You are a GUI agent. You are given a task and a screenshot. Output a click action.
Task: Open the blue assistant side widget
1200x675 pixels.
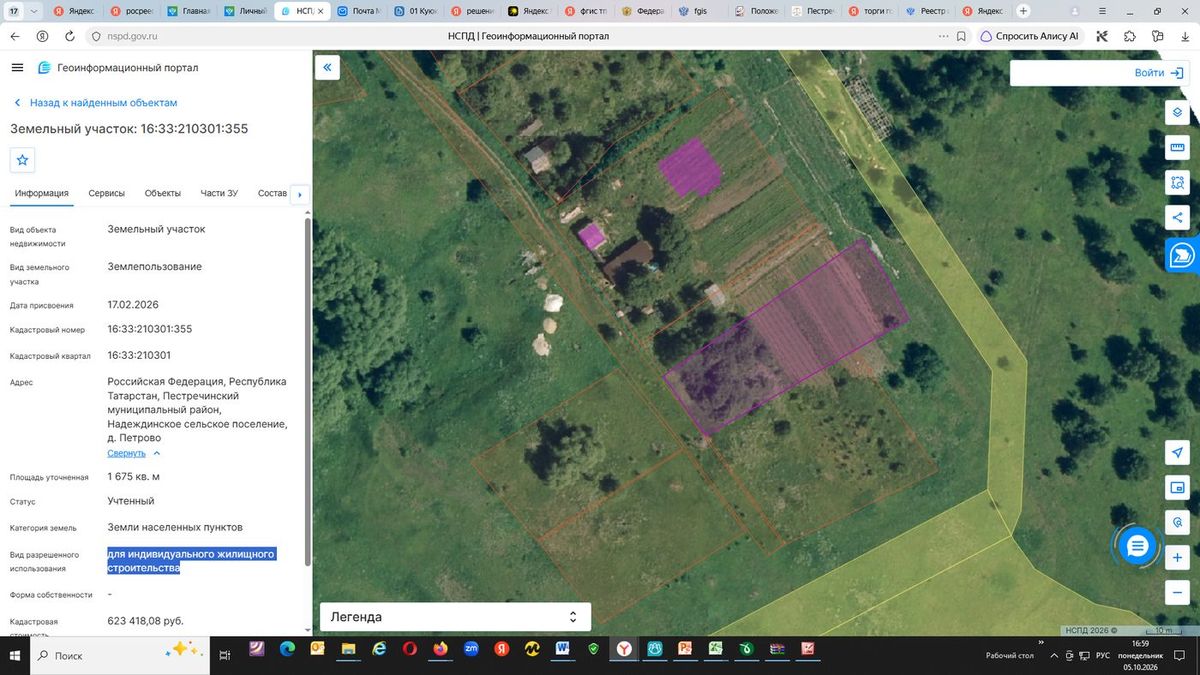pos(1183,255)
